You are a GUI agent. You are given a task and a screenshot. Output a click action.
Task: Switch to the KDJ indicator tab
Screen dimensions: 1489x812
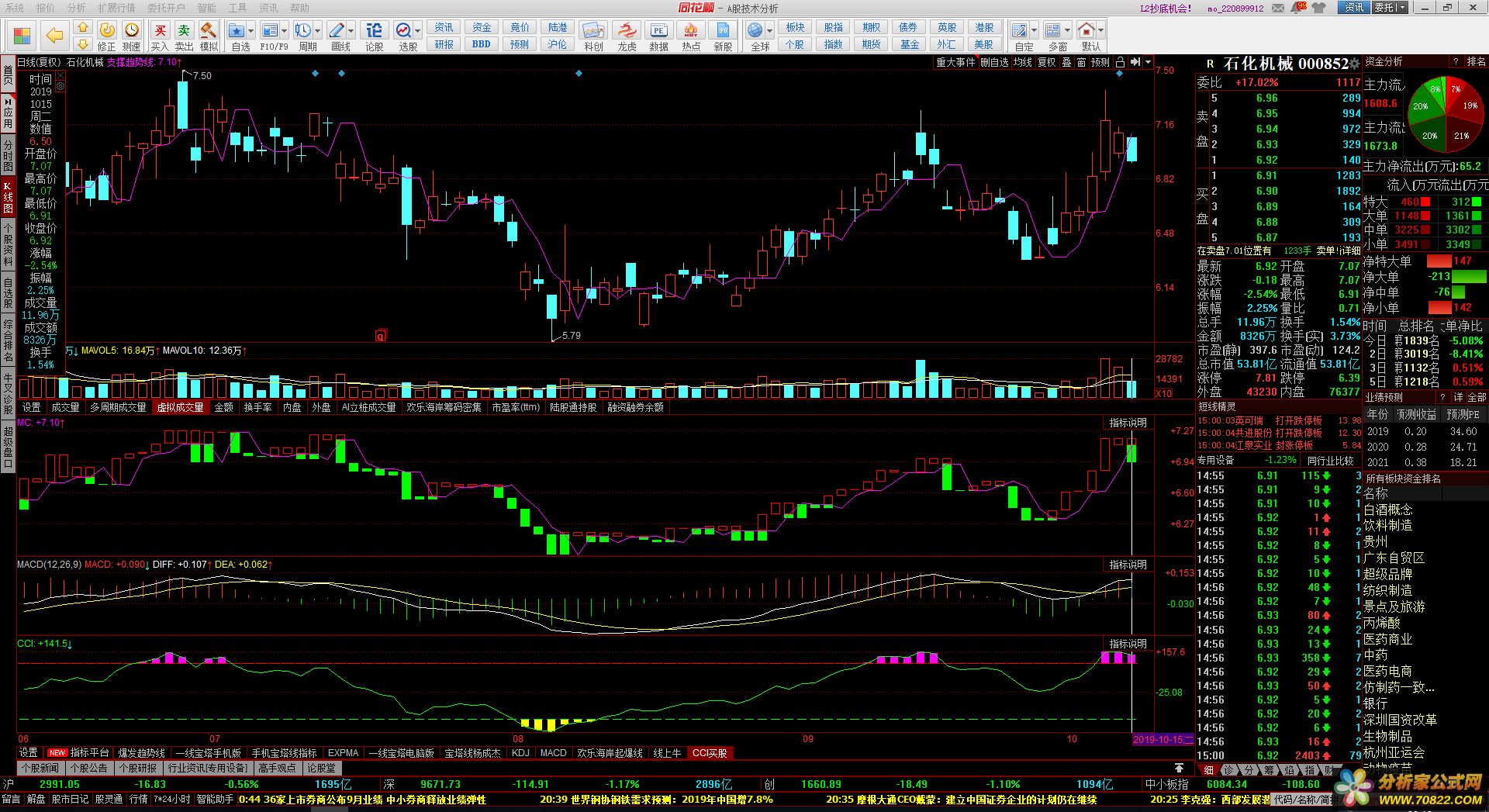(x=520, y=753)
